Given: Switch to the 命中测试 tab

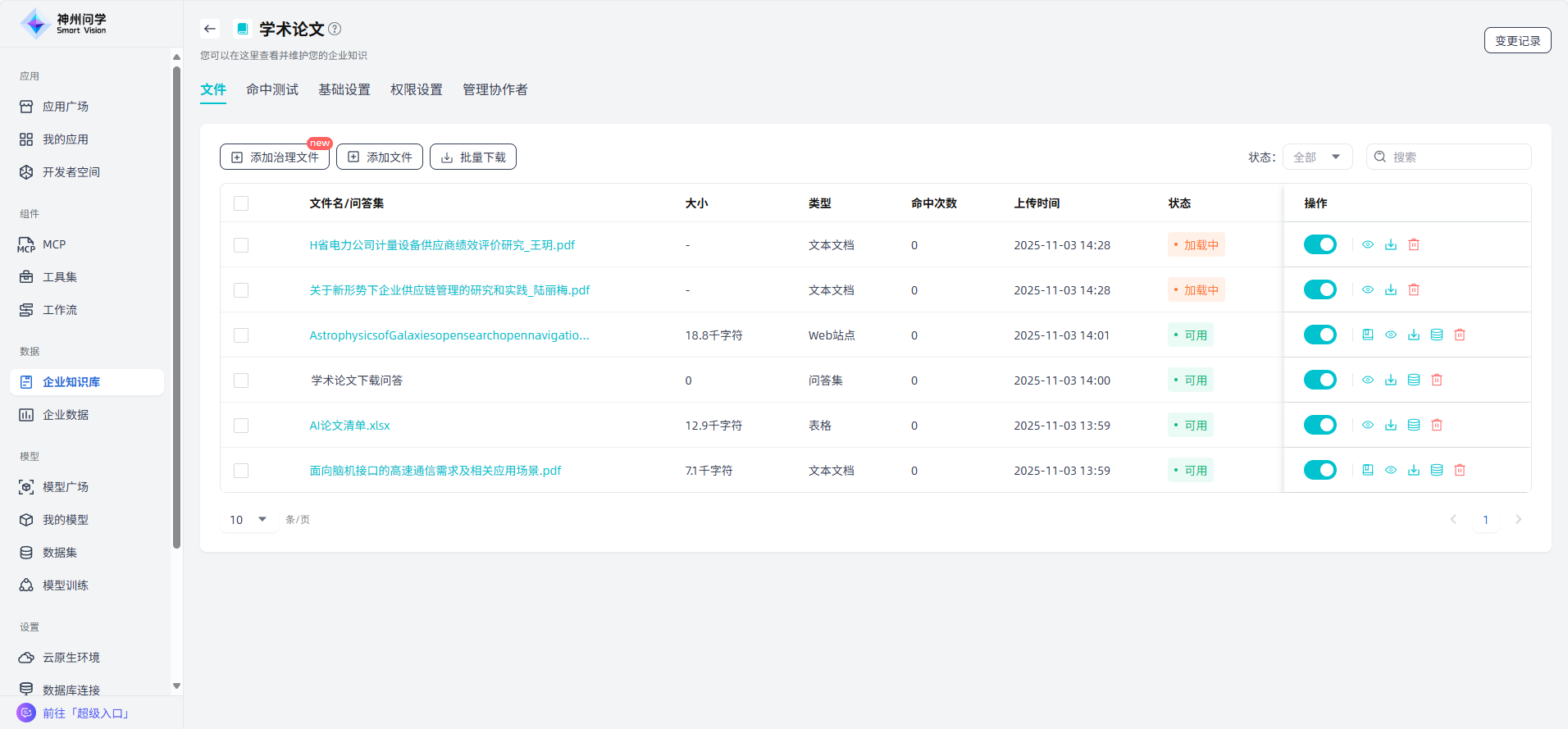Looking at the screenshot, I should pyautogui.click(x=272, y=89).
